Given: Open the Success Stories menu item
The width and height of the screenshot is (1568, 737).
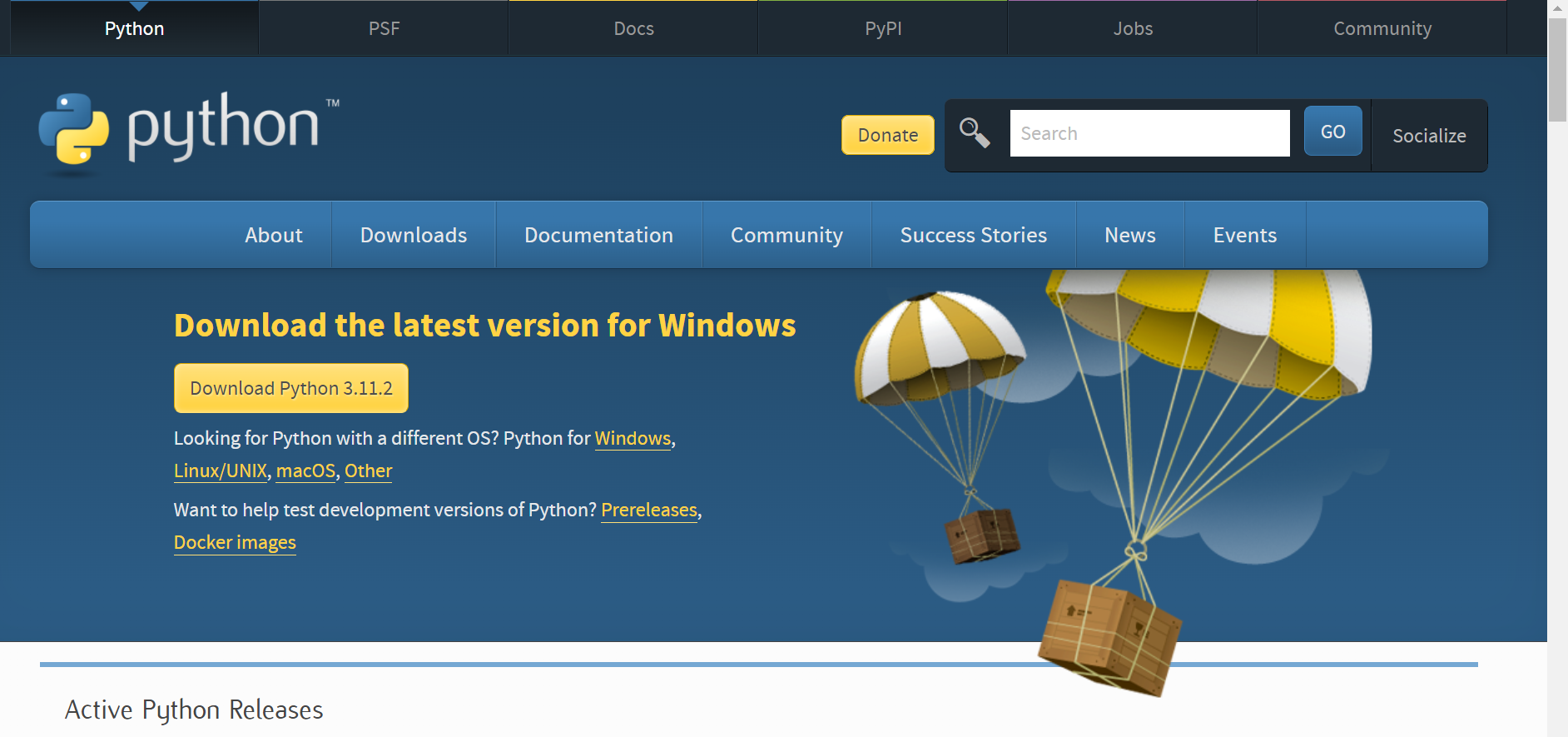Looking at the screenshot, I should click(x=973, y=236).
